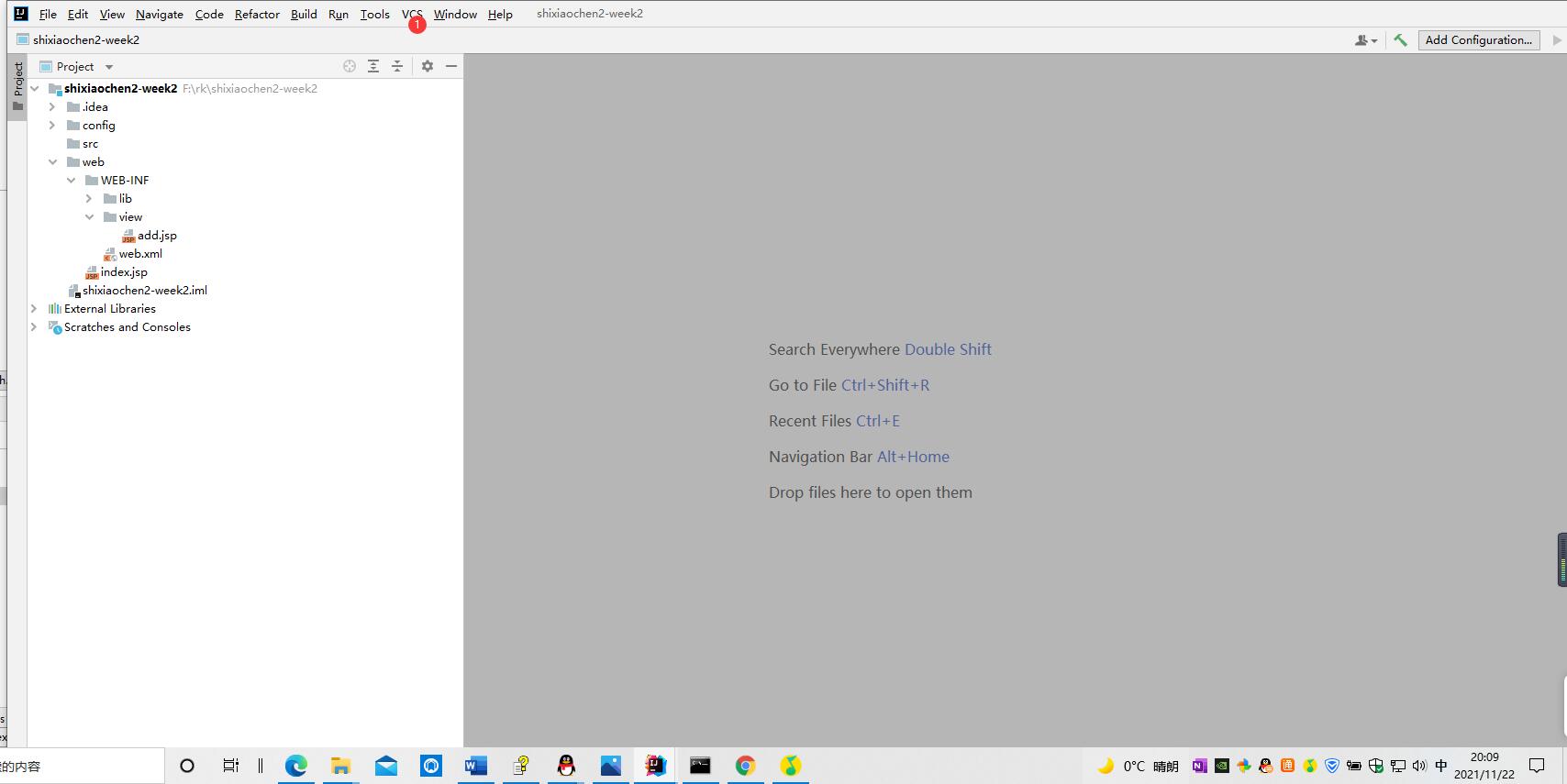Click the Windows taskbar search input field
This screenshot has width=1567, height=784.
click(83, 767)
